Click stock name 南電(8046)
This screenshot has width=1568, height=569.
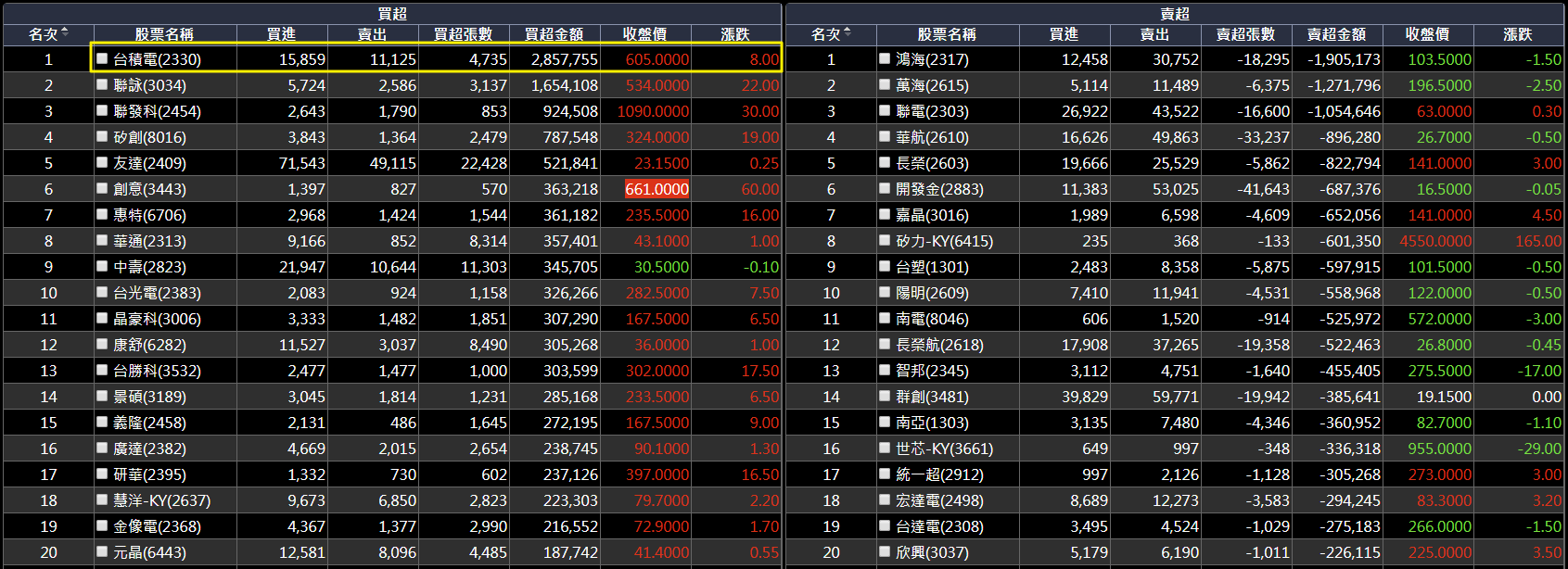932,319
